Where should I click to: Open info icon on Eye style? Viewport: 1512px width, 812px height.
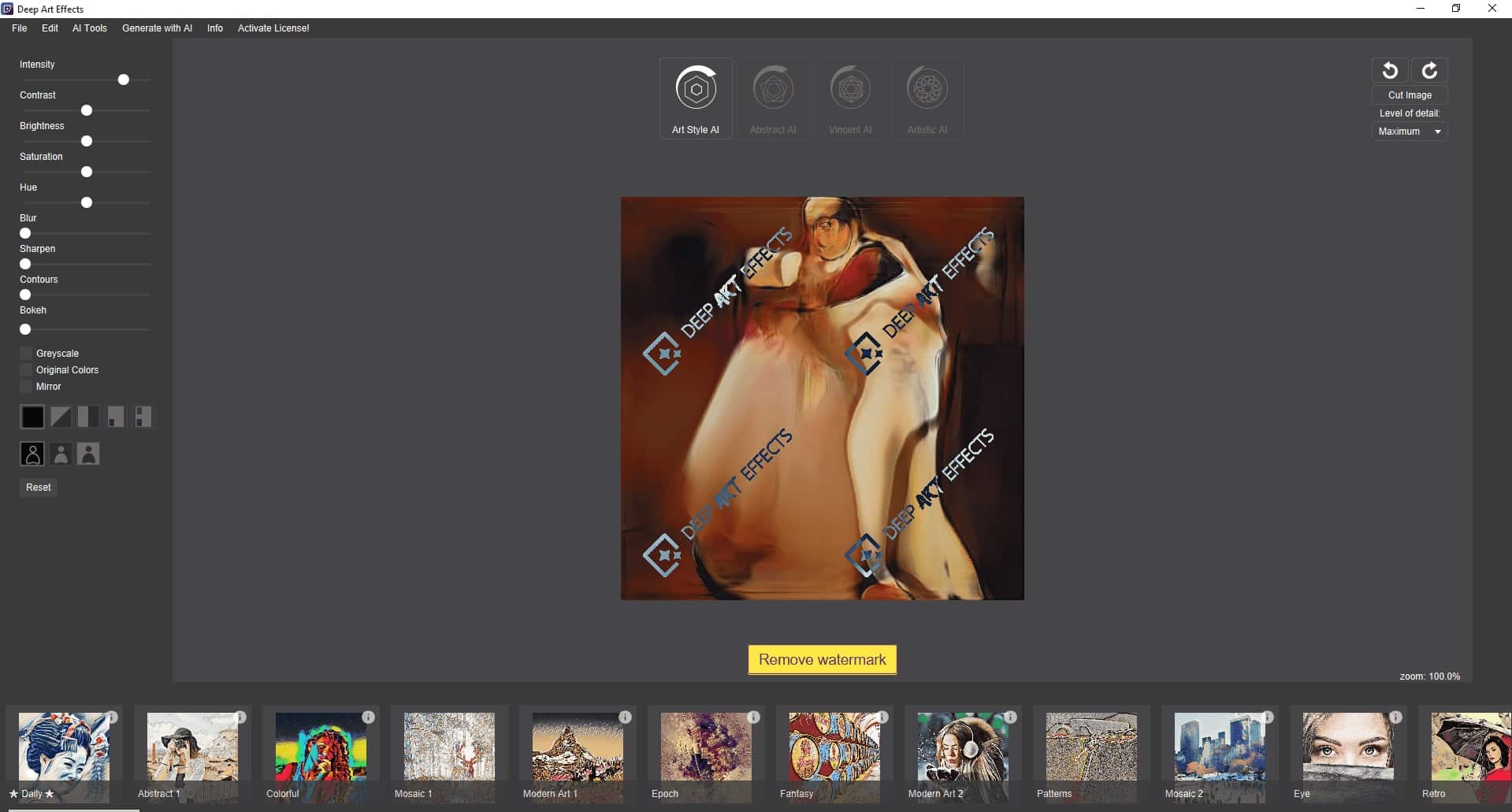pyautogui.click(x=1395, y=717)
